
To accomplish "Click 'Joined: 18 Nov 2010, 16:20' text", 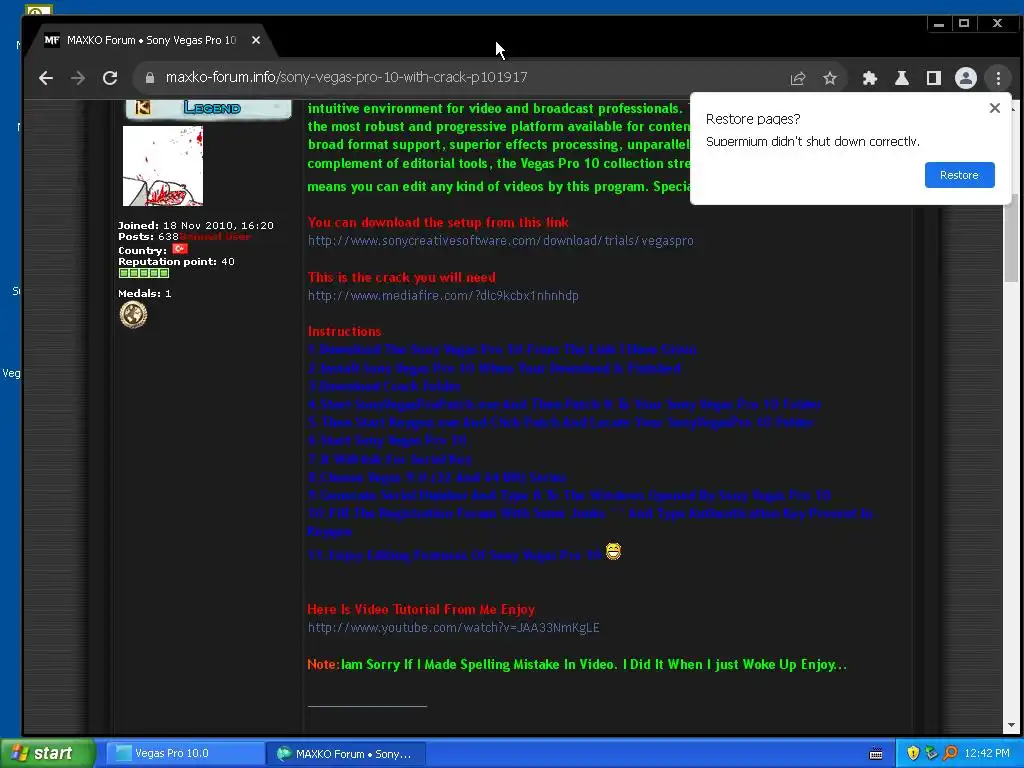I will tap(196, 225).
